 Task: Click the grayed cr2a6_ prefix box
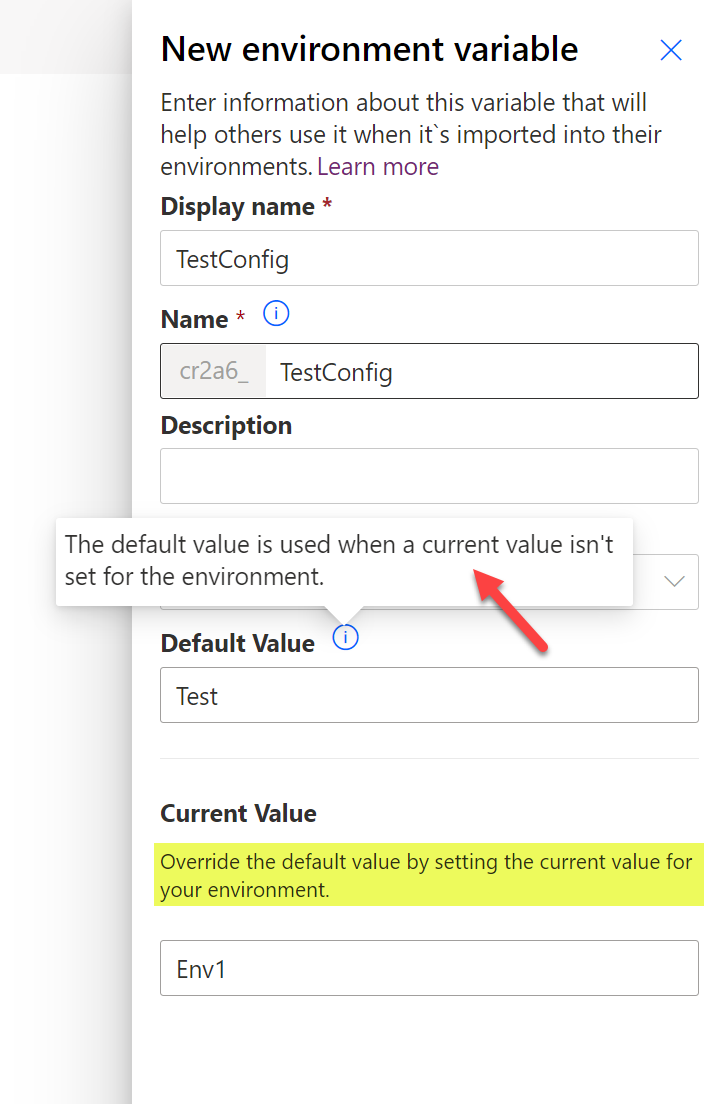coord(213,371)
